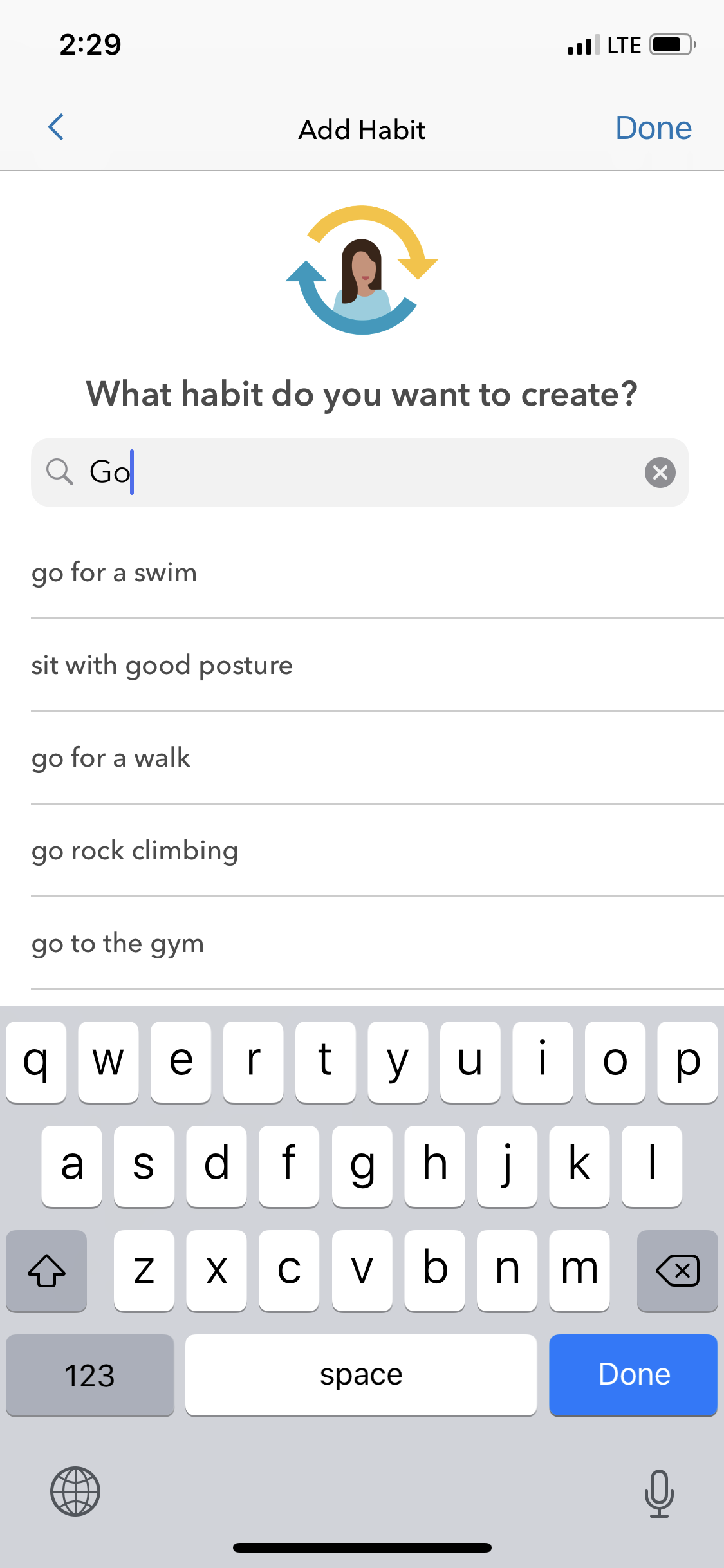The height and width of the screenshot is (1568, 724).
Task: Tap the back chevron icon
Action: click(56, 127)
